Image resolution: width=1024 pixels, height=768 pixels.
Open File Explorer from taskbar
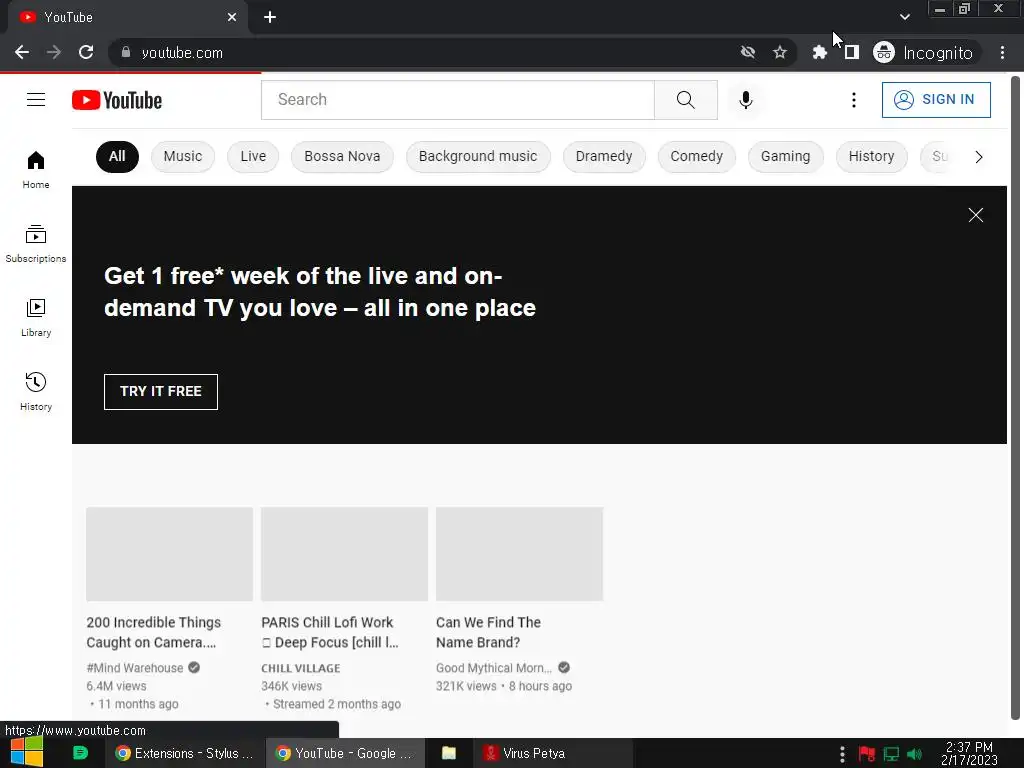(x=449, y=753)
